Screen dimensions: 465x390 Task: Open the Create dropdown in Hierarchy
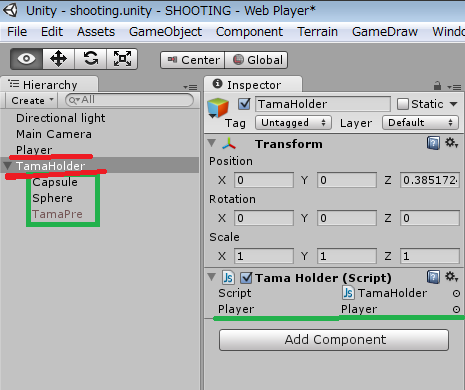pyautogui.click(x=32, y=100)
